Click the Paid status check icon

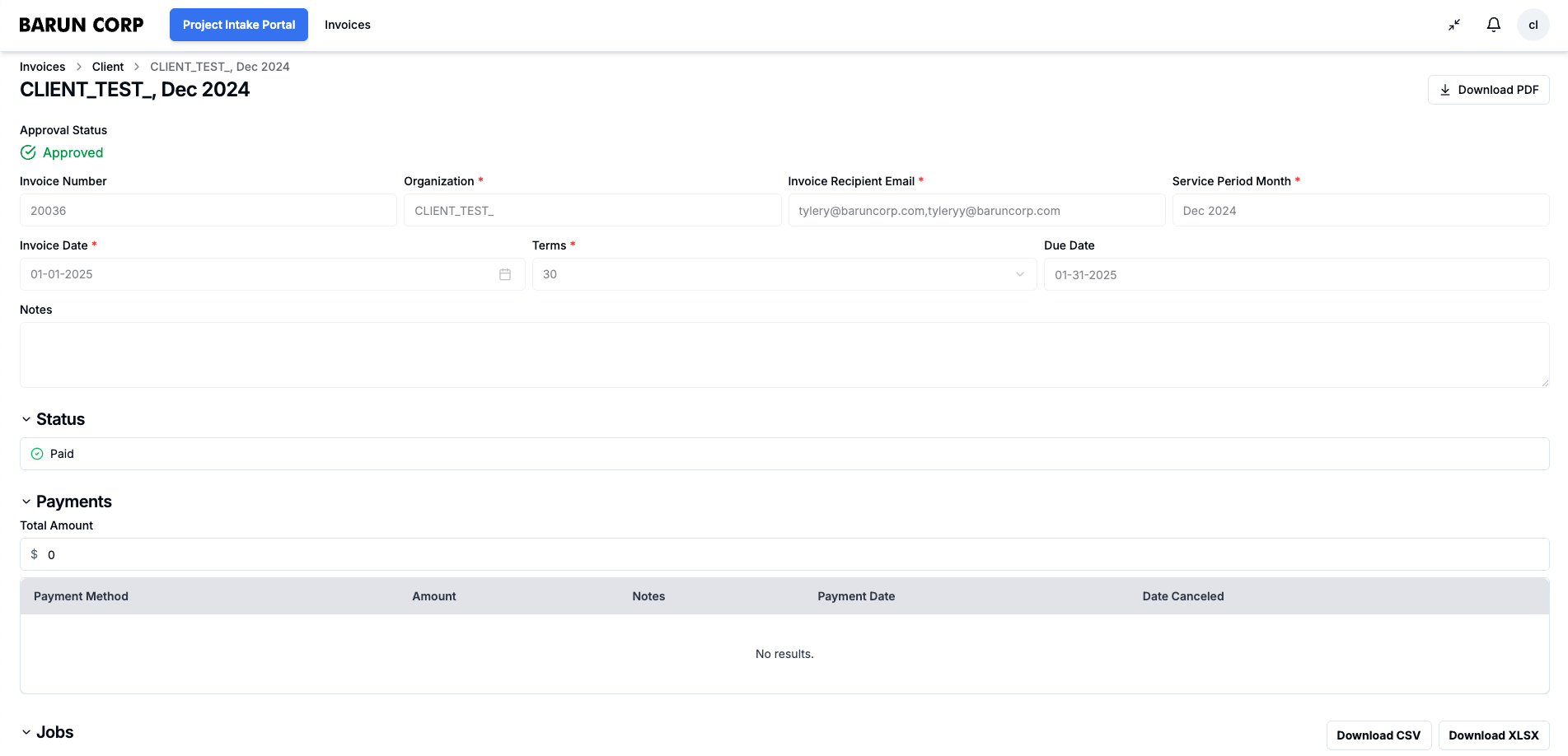coord(37,454)
